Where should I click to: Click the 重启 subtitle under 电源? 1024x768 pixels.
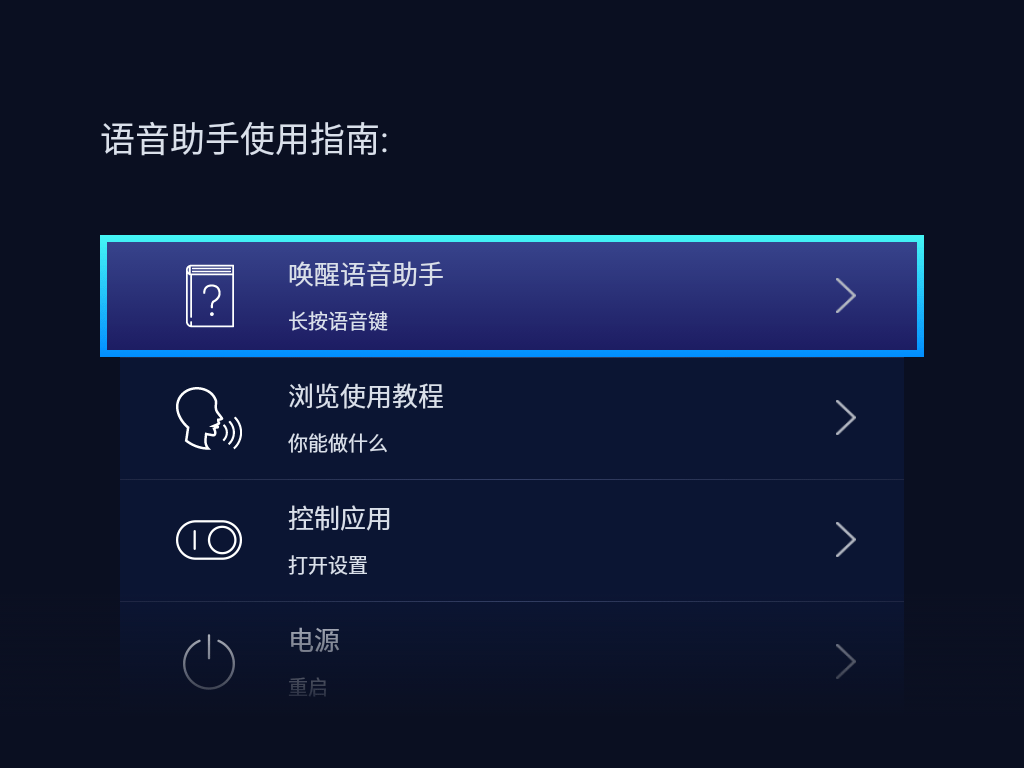[308, 687]
